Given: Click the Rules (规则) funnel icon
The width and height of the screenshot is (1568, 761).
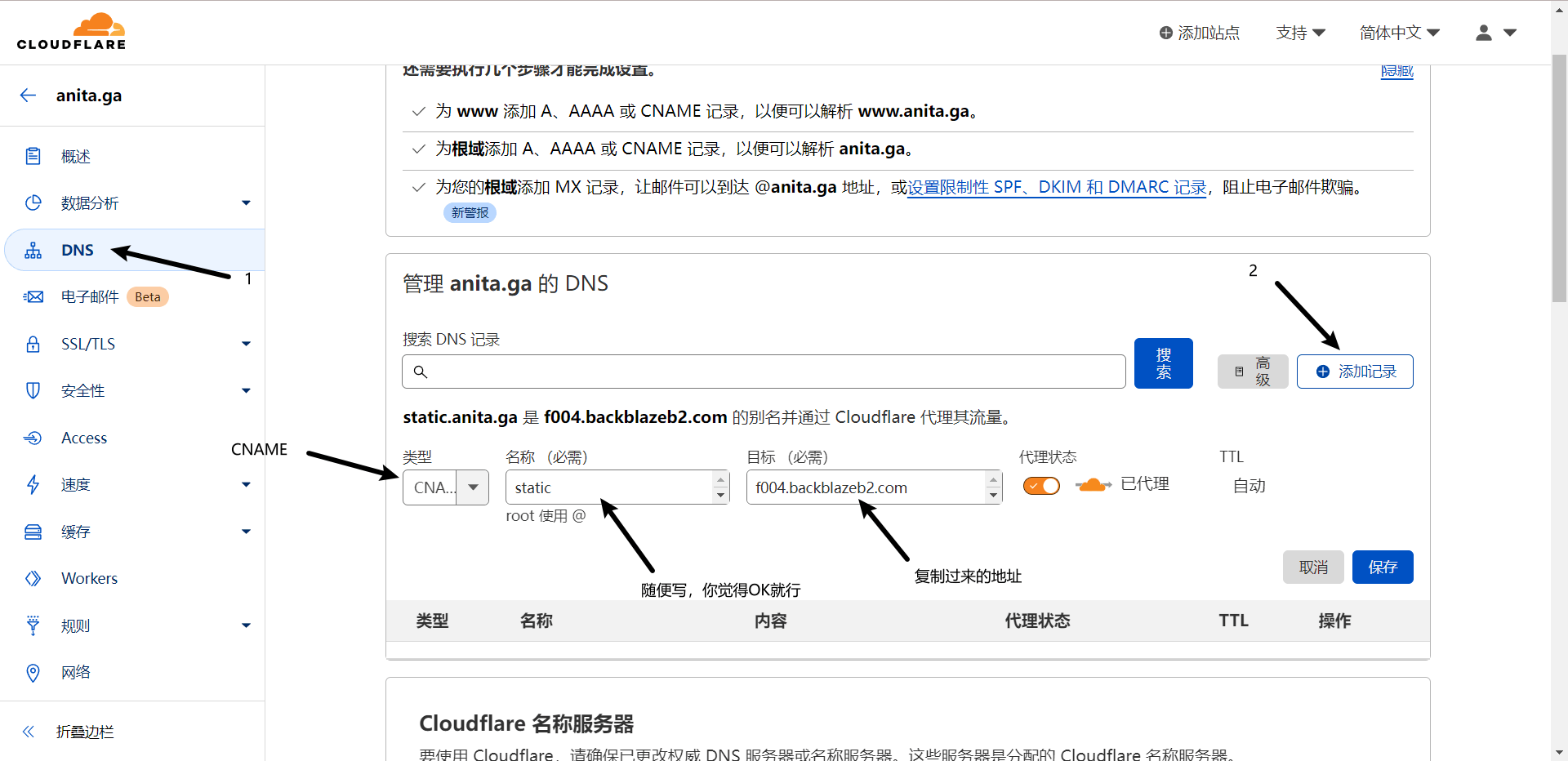Looking at the screenshot, I should pyautogui.click(x=33, y=625).
